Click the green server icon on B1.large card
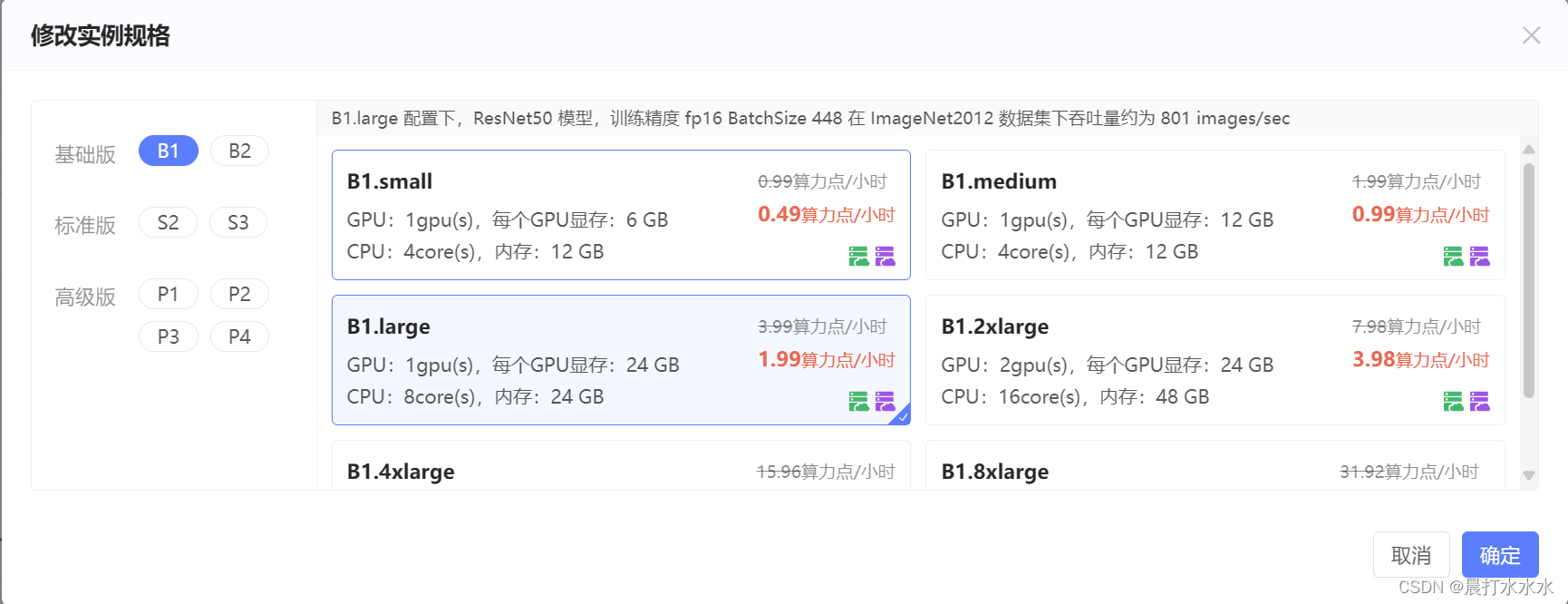This screenshot has height=604, width=1568. [857, 401]
